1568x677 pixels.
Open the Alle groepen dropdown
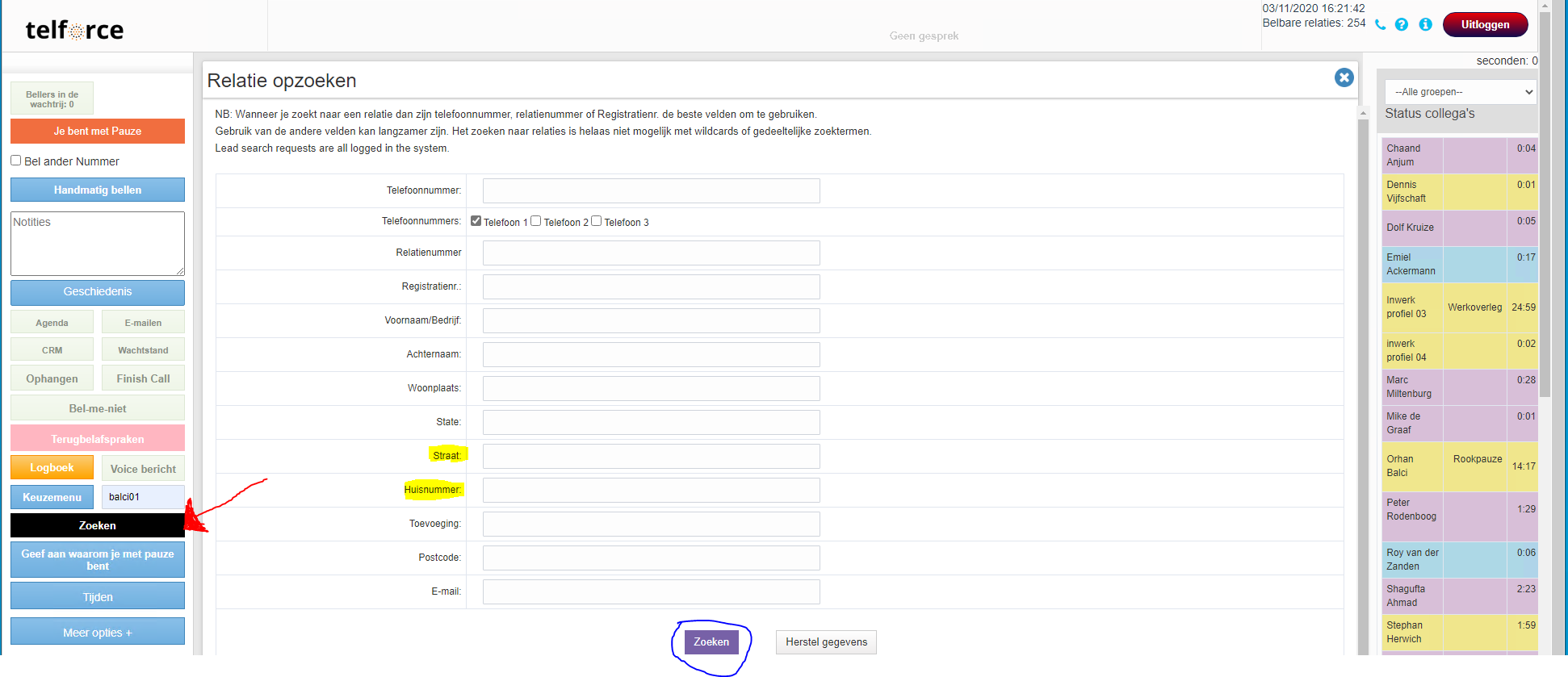coord(1460,92)
